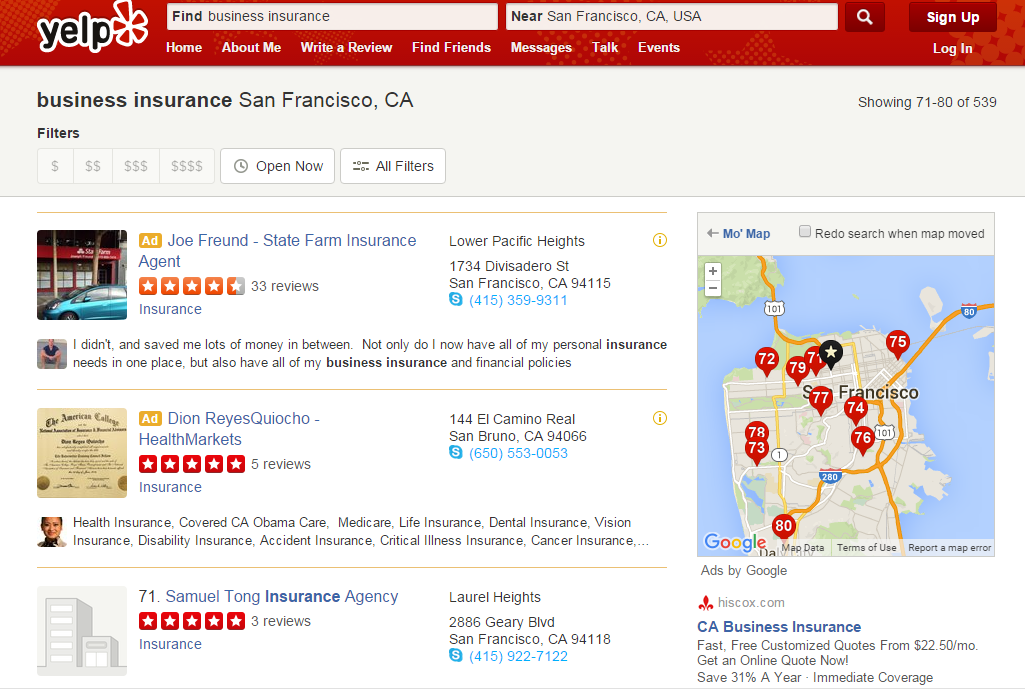Open Talk section

pyautogui.click(x=605, y=48)
